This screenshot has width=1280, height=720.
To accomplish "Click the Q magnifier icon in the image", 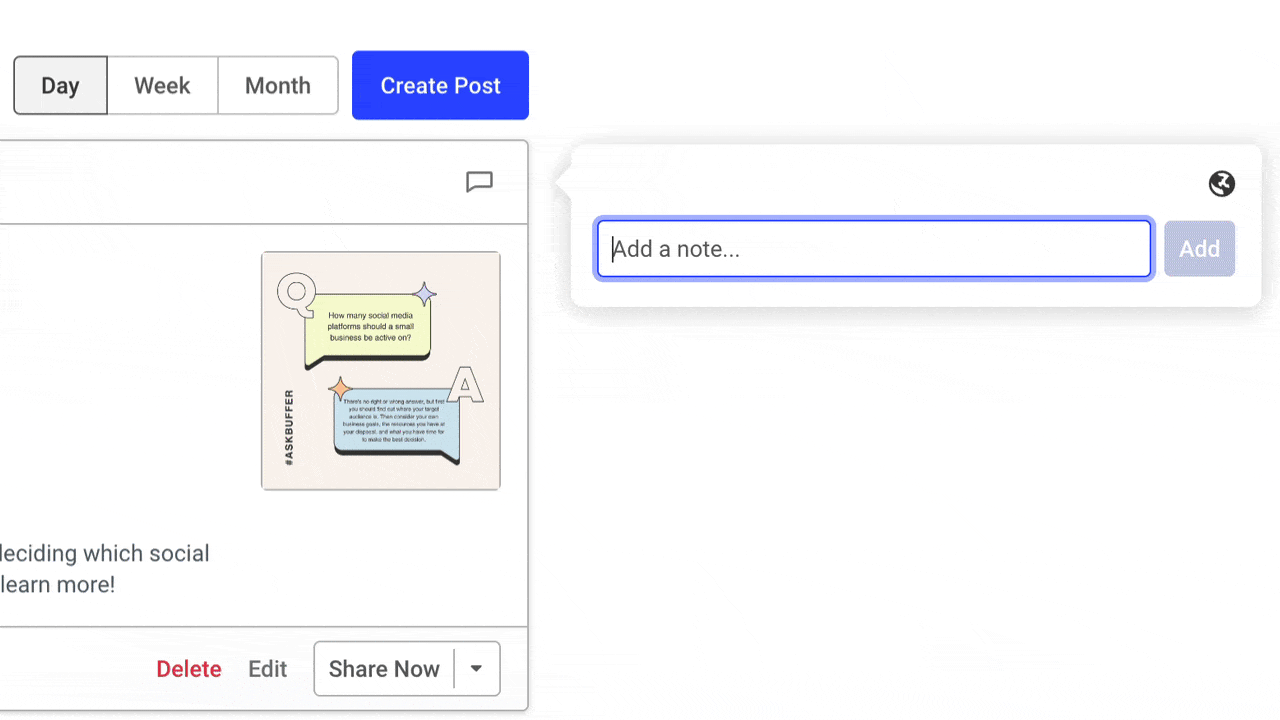I will tap(295, 292).
